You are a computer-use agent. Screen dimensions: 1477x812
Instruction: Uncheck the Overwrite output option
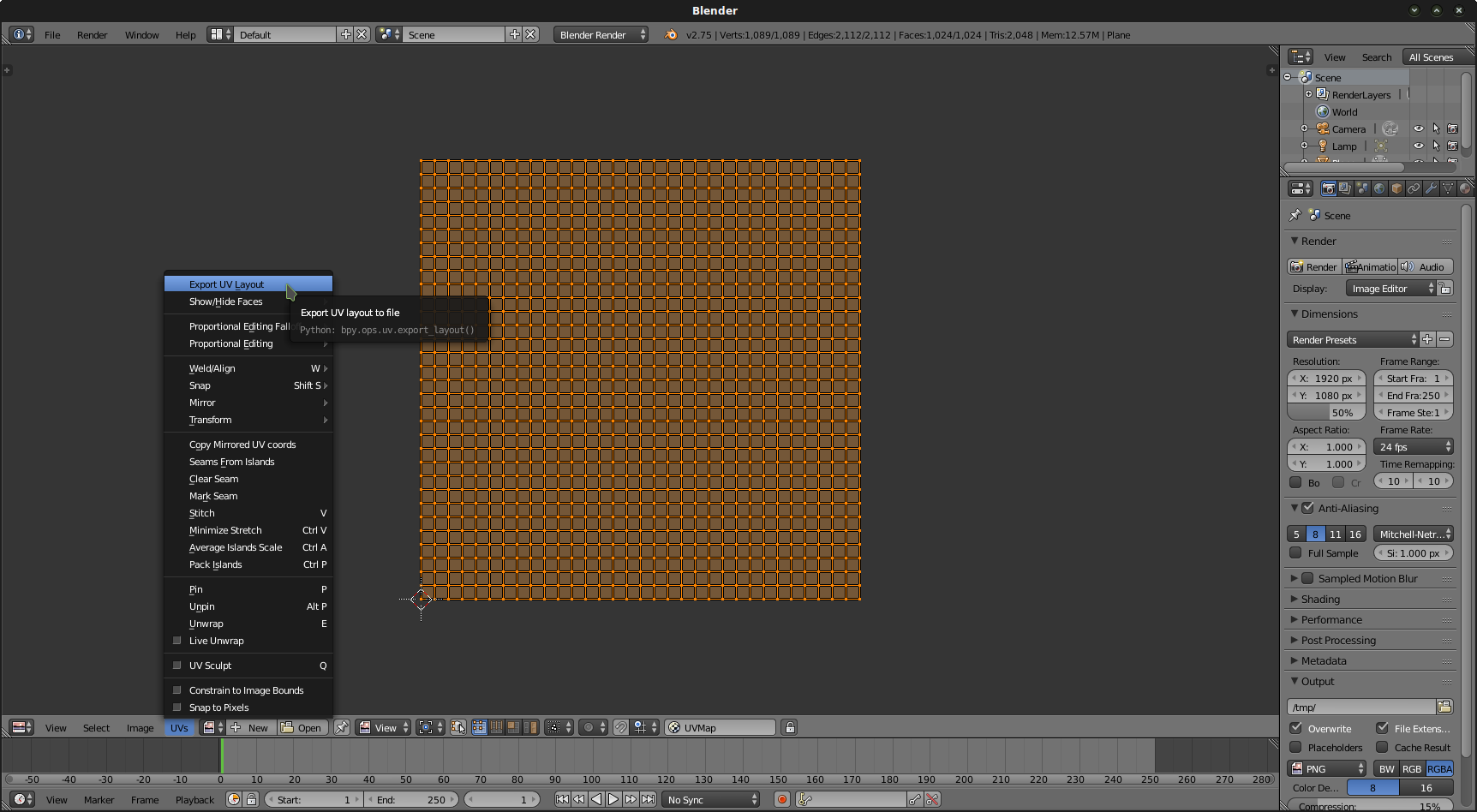pyautogui.click(x=1296, y=728)
